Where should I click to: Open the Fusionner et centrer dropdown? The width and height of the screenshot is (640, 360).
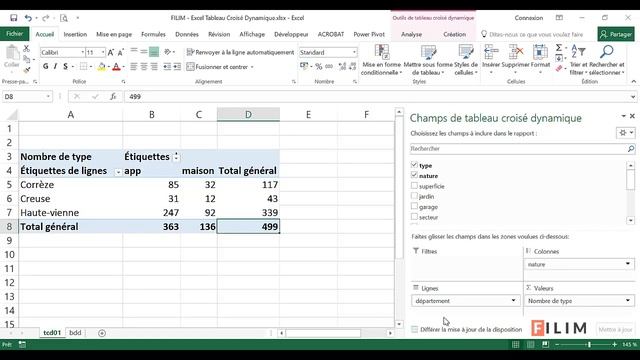tap(252, 67)
